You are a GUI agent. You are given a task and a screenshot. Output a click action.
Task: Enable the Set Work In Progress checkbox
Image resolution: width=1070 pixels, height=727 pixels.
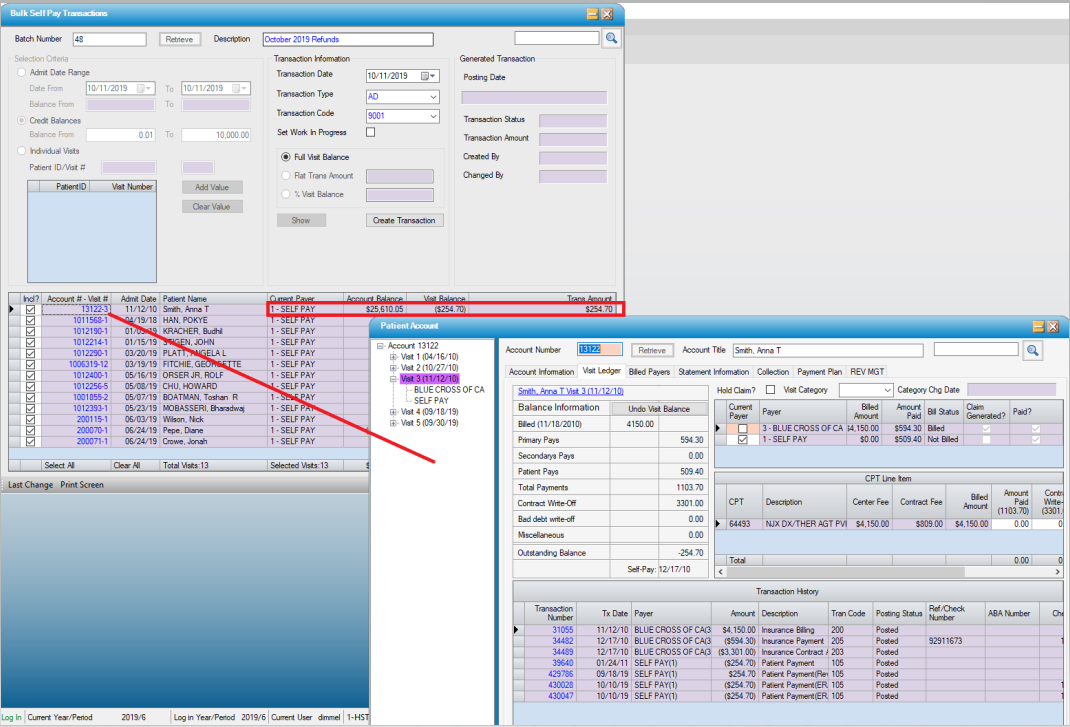[371, 132]
